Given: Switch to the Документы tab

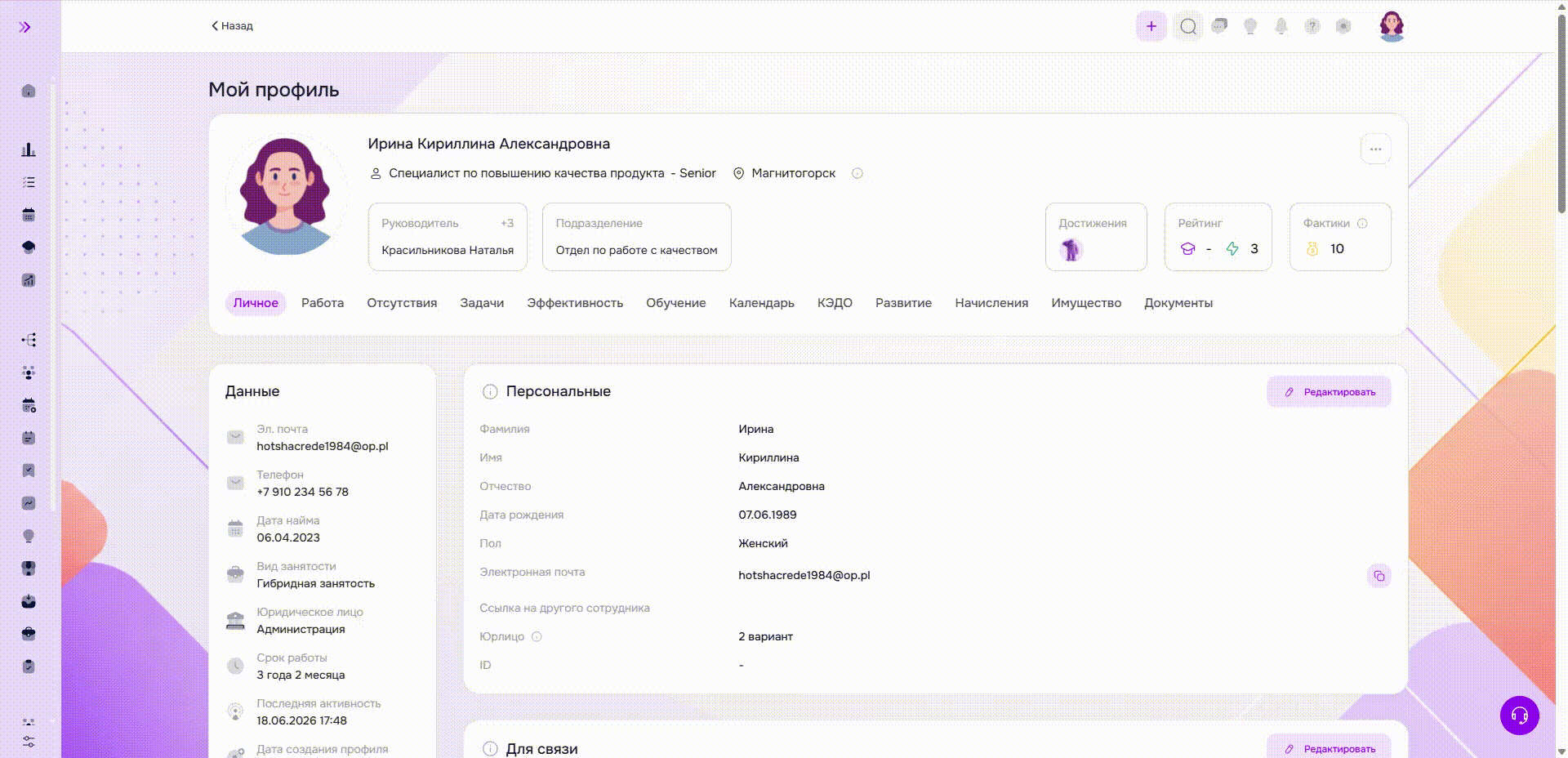Looking at the screenshot, I should point(1178,303).
